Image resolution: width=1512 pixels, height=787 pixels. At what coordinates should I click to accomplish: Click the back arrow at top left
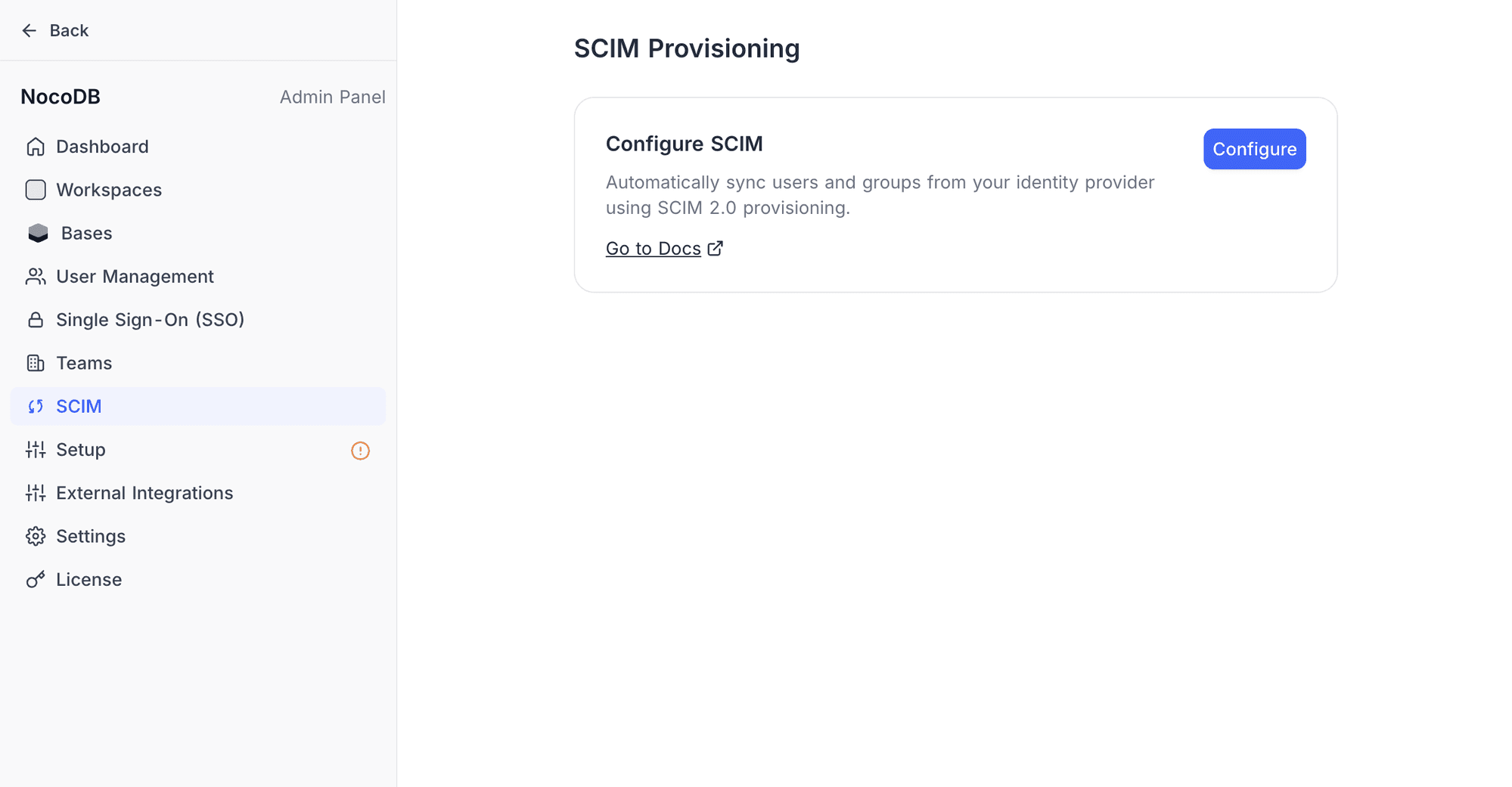coord(29,30)
